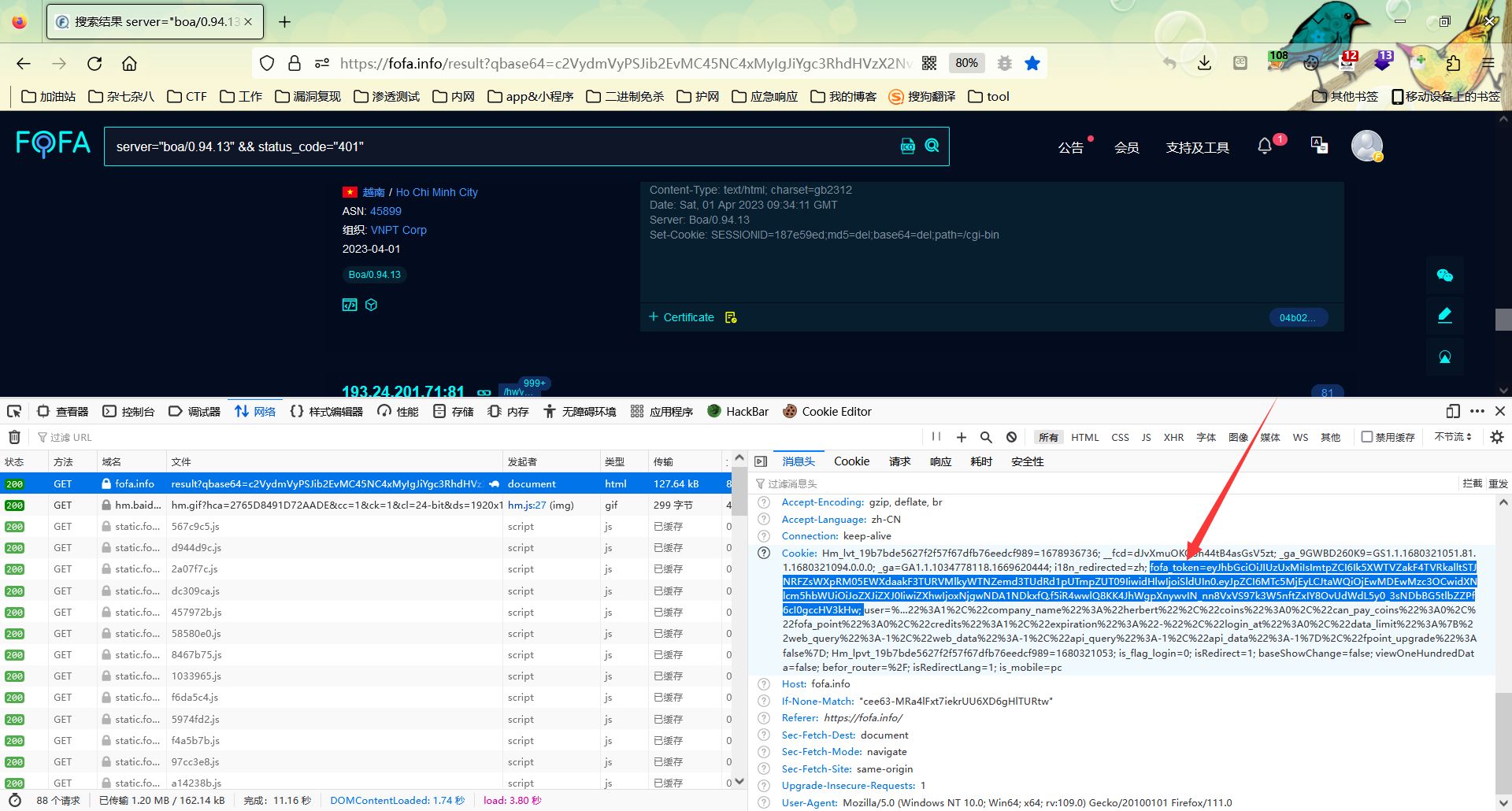The image size is (1512, 811).
Task: Open the WeChat contact floating icon
Action: (1445, 275)
